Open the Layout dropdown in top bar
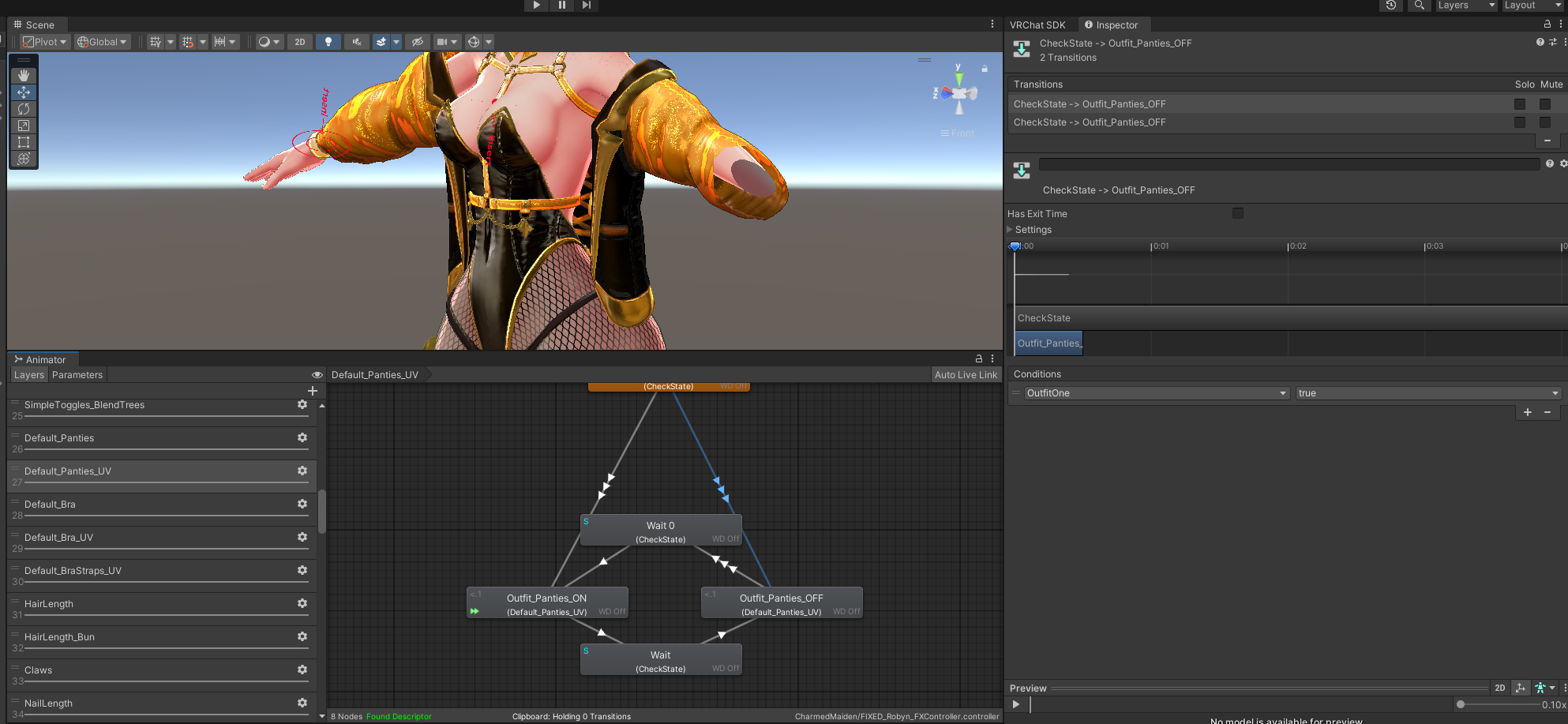 click(x=1532, y=6)
